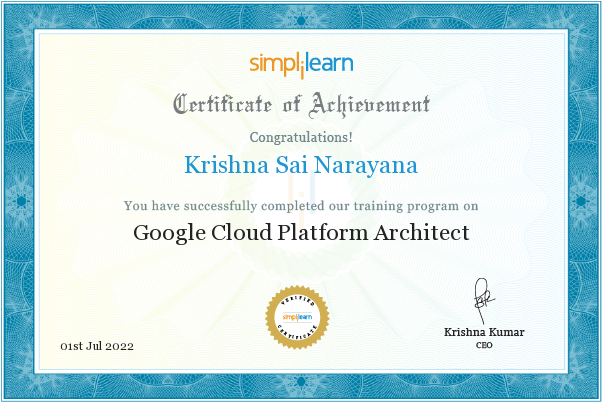Click the 'CEO' label under signature
Screen dimensions: 603x403
pos(484,345)
